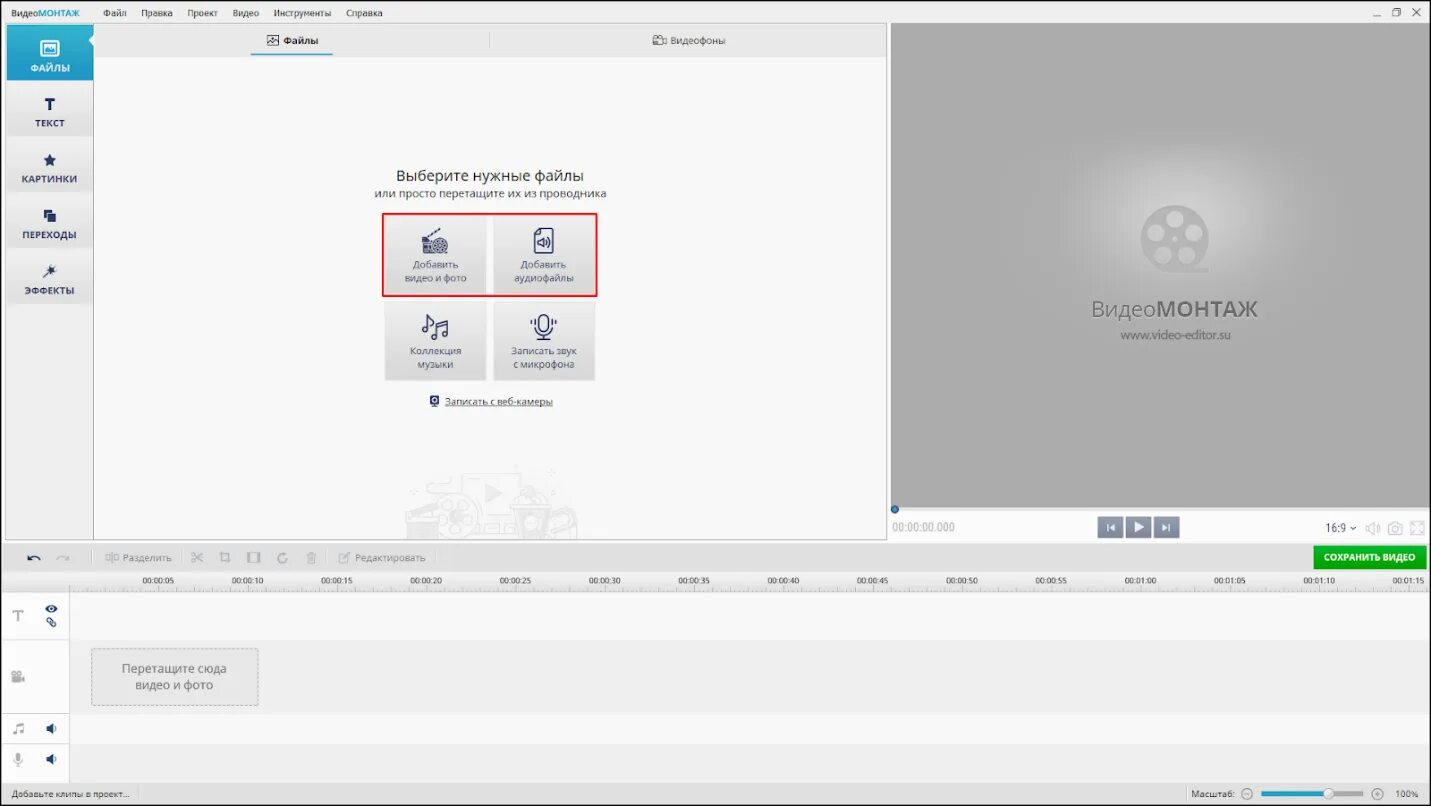Viewport: 1431px width, 806px height.
Task: Click the video track camera icon
Action: tap(18, 677)
